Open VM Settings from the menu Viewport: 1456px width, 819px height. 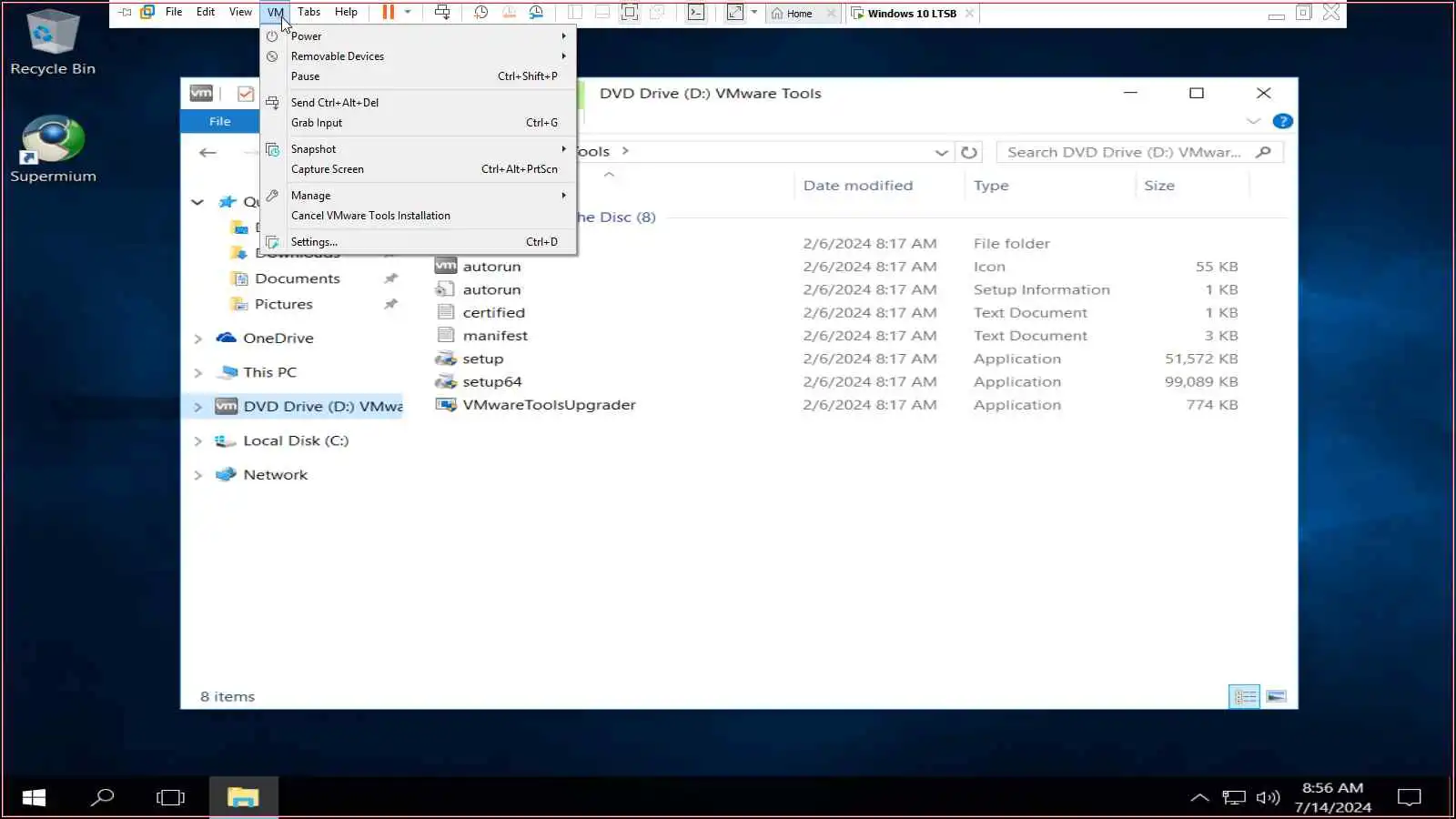pyautogui.click(x=419, y=242)
